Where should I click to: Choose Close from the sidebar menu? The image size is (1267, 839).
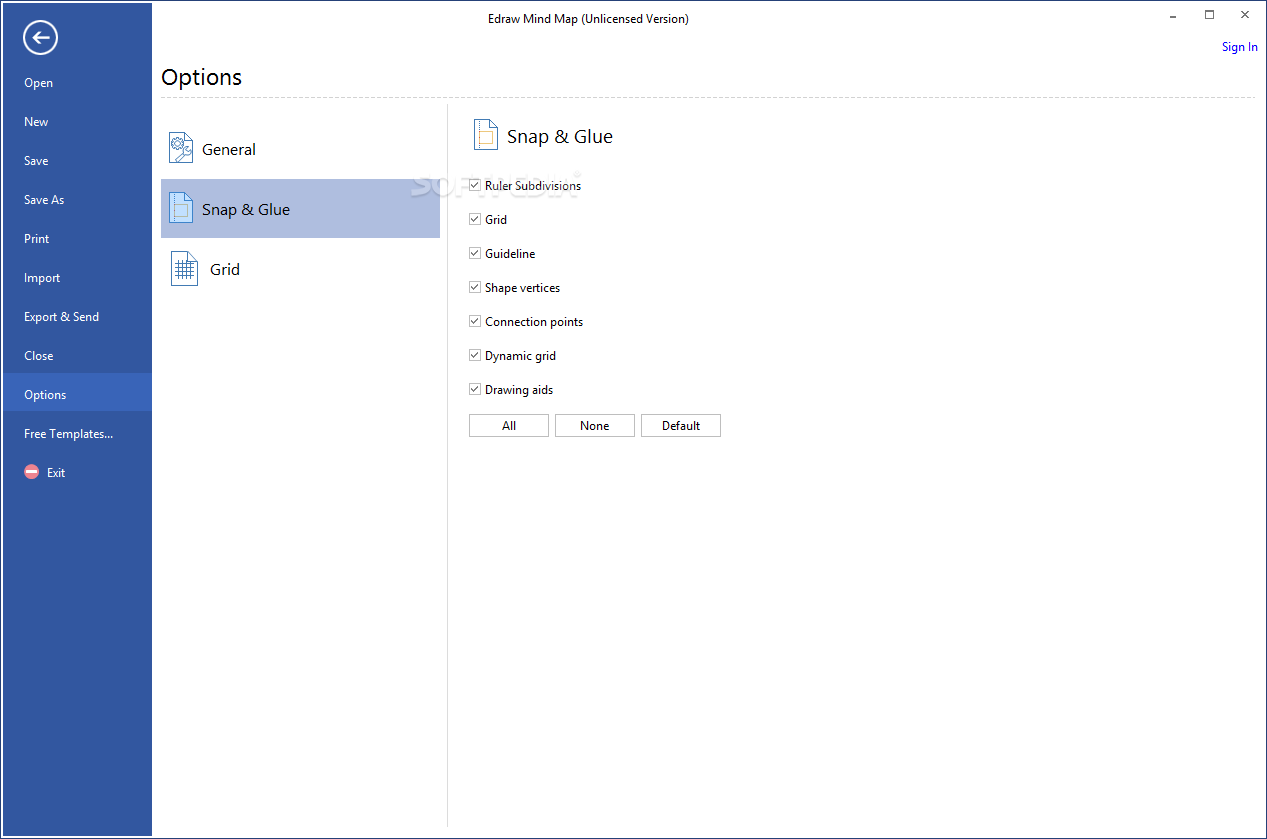click(x=77, y=356)
